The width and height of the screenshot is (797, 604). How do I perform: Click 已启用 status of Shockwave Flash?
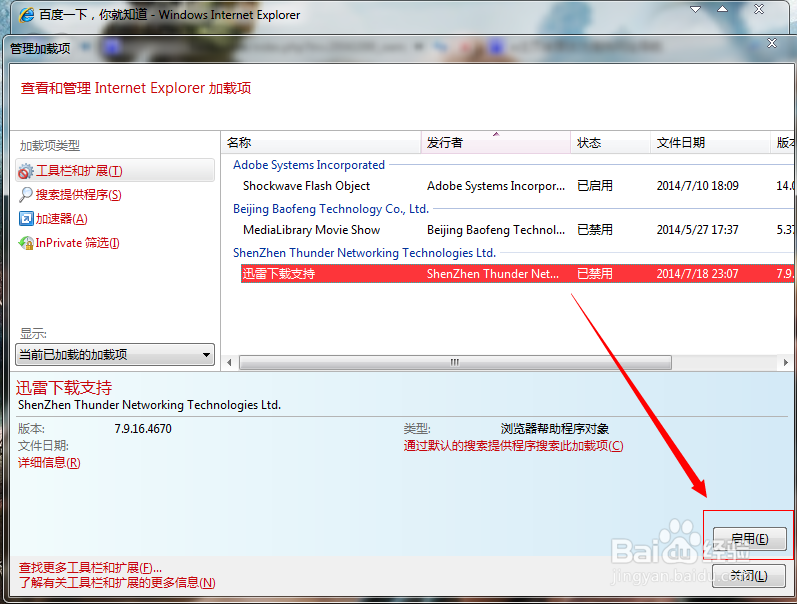pyautogui.click(x=595, y=186)
